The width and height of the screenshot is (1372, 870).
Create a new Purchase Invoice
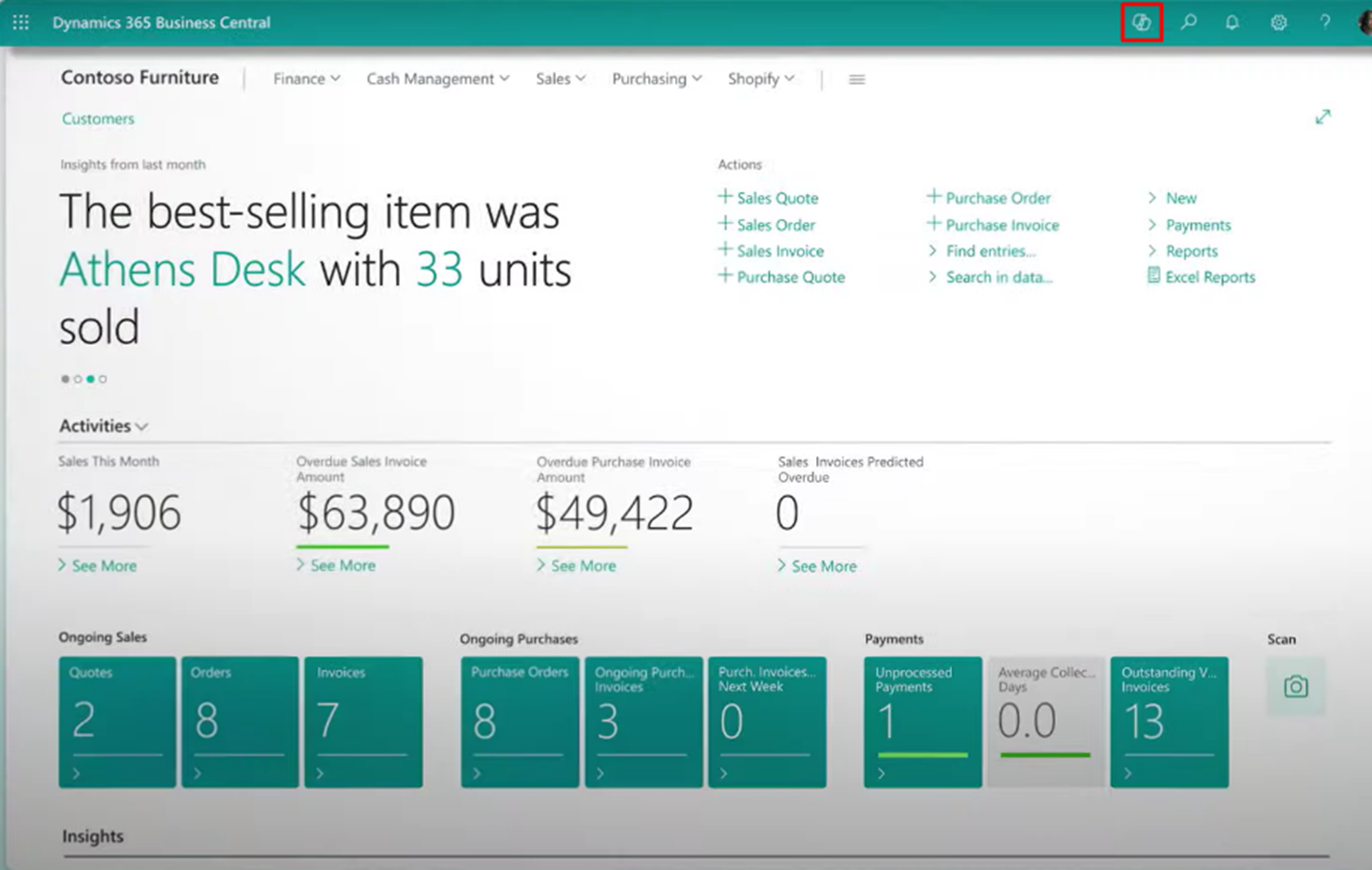(993, 225)
